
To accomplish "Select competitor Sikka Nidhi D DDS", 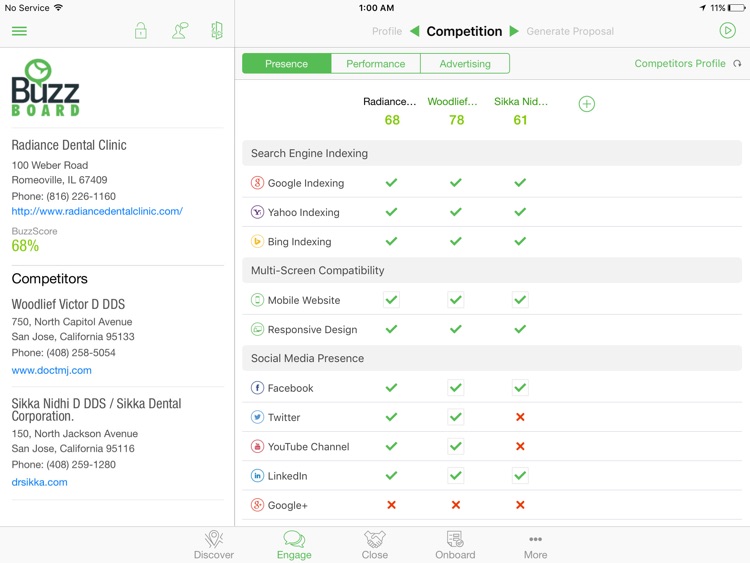I will (x=96, y=410).
